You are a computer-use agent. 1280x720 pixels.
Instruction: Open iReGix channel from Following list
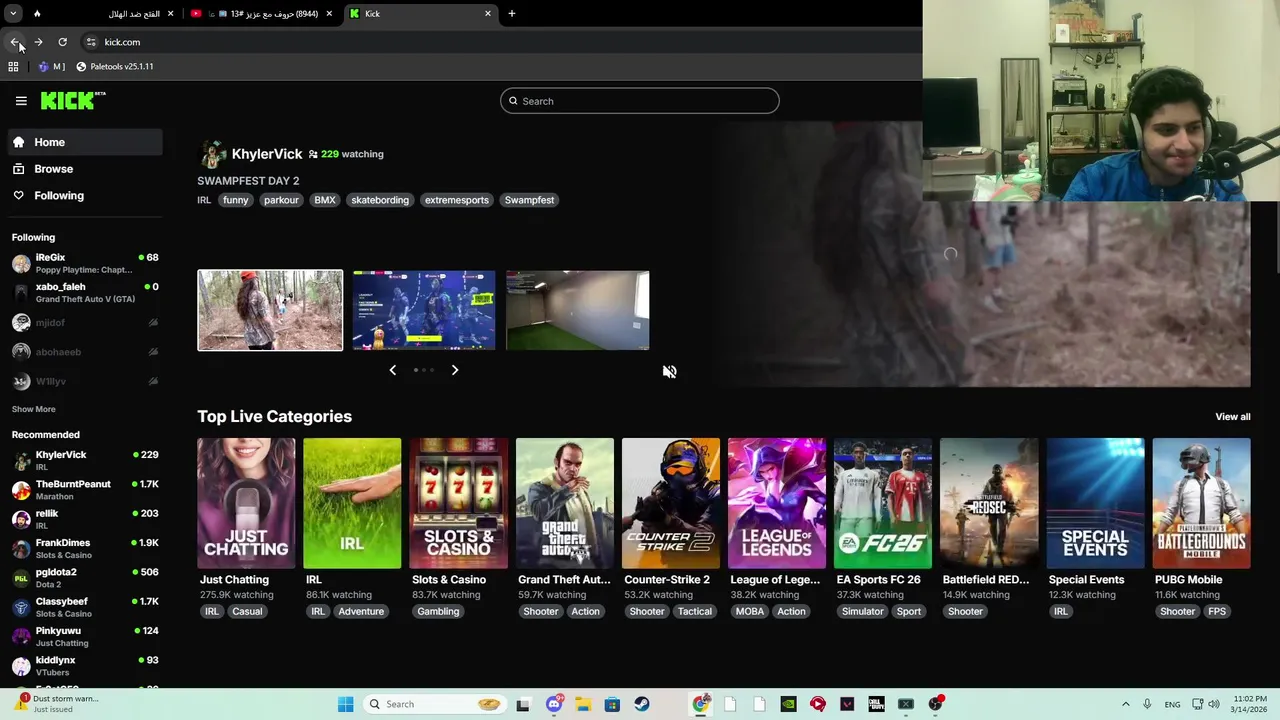tap(86, 263)
